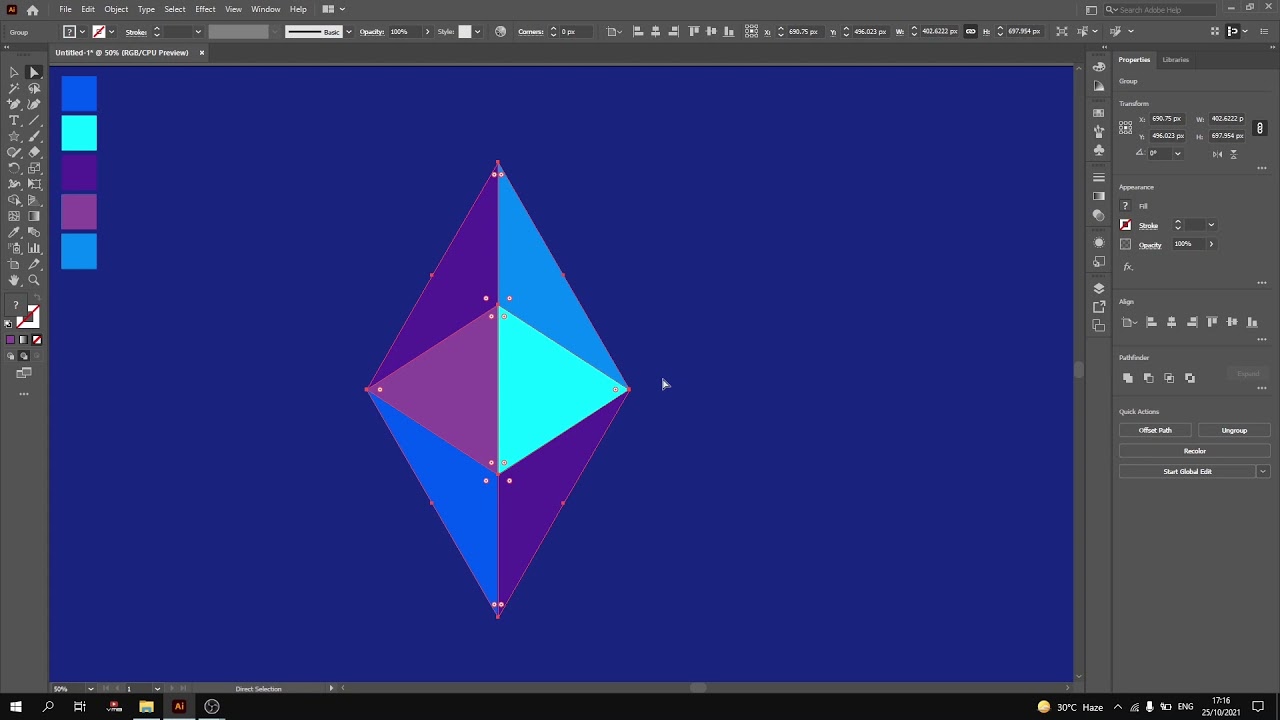Flip horizontally in Transform section
This screenshot has width=1280, height=720.
click(x=1217, y=154)
